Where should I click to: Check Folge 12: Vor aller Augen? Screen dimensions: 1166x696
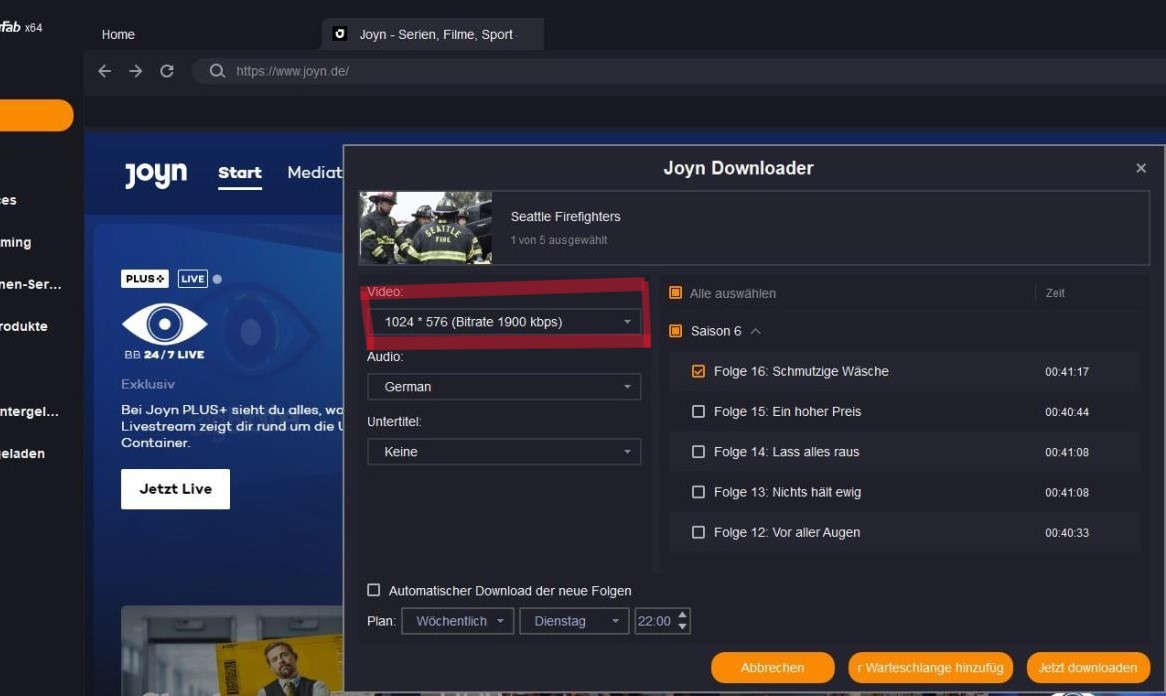[698, 532]
